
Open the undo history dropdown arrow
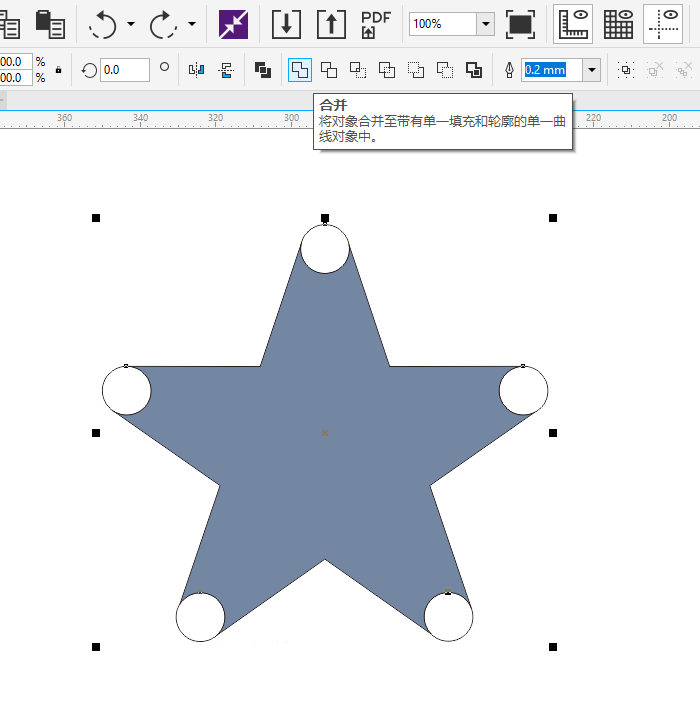click(x=131, y=23)
